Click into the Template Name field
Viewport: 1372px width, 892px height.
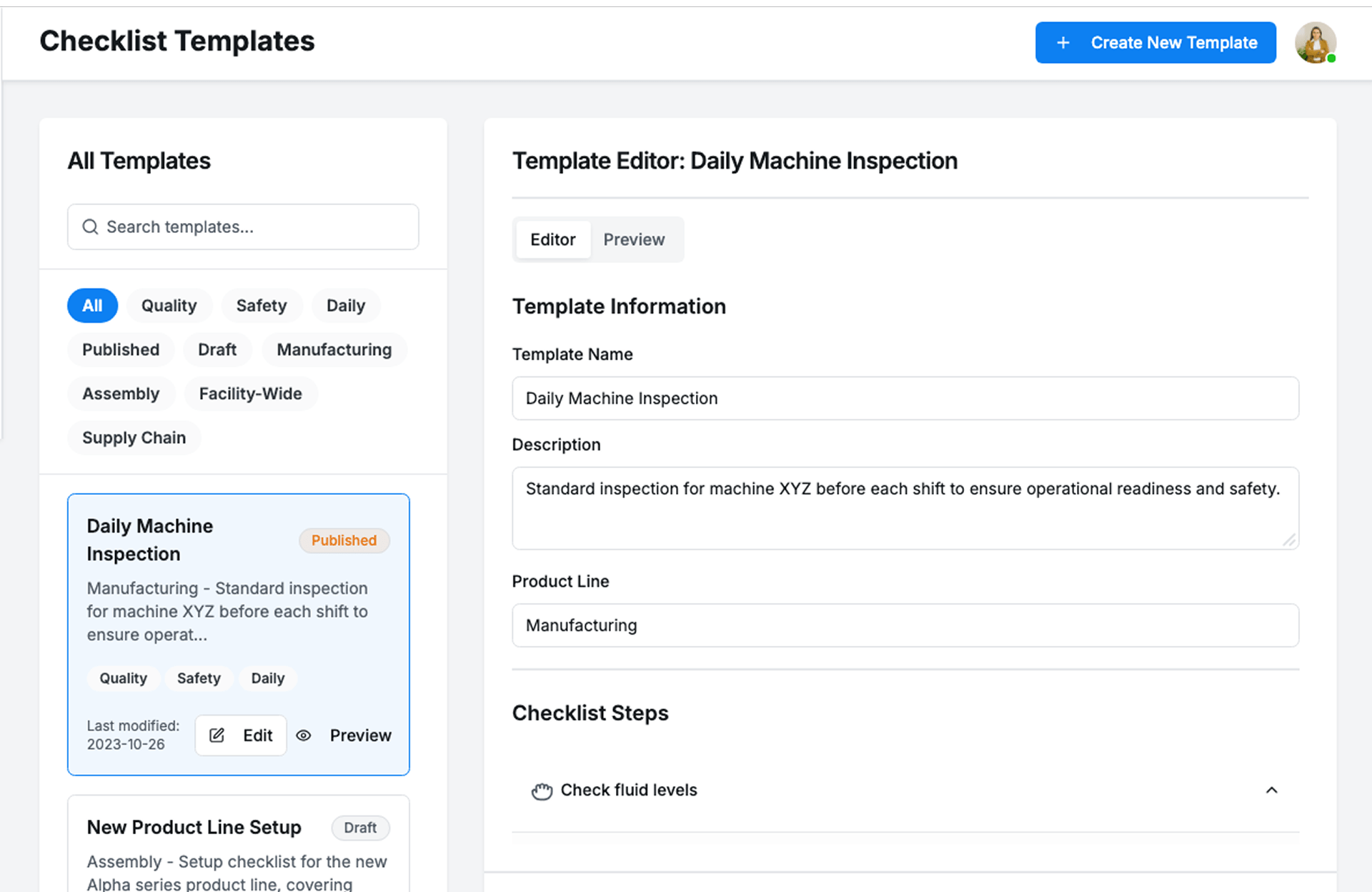tap(905, 398)
